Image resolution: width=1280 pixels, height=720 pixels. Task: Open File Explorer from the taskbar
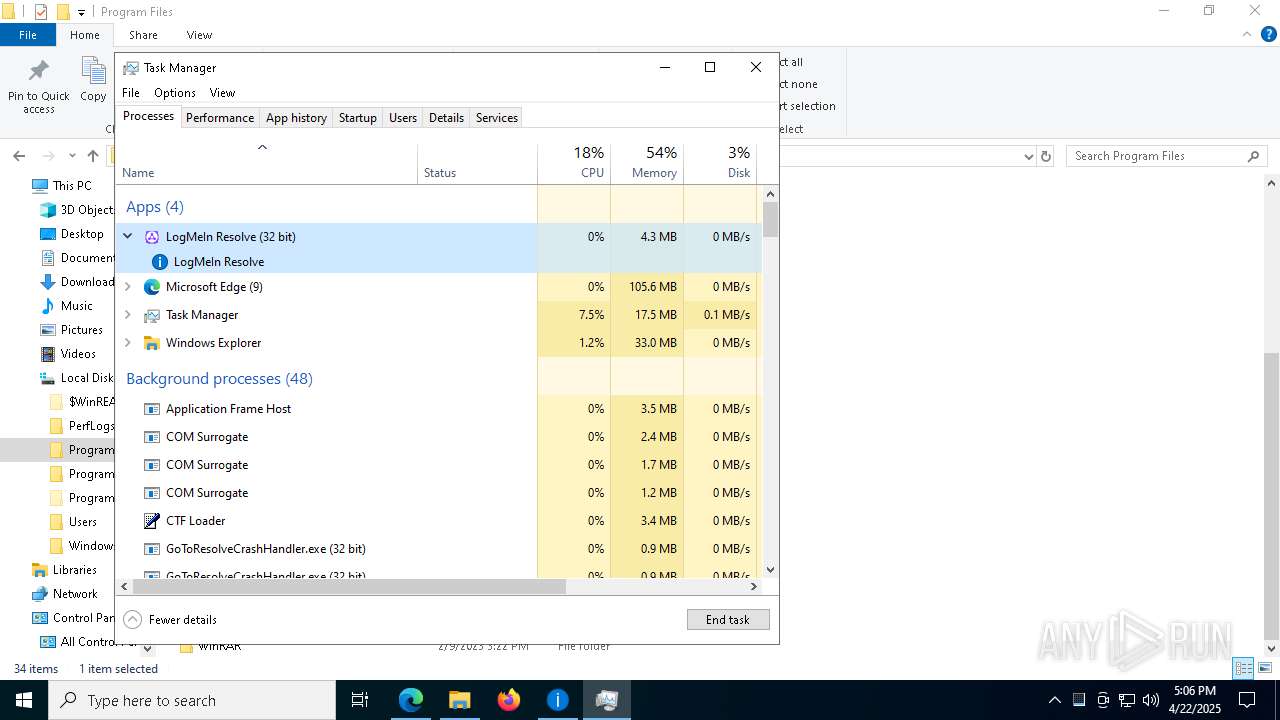click(x=459, y=700)
